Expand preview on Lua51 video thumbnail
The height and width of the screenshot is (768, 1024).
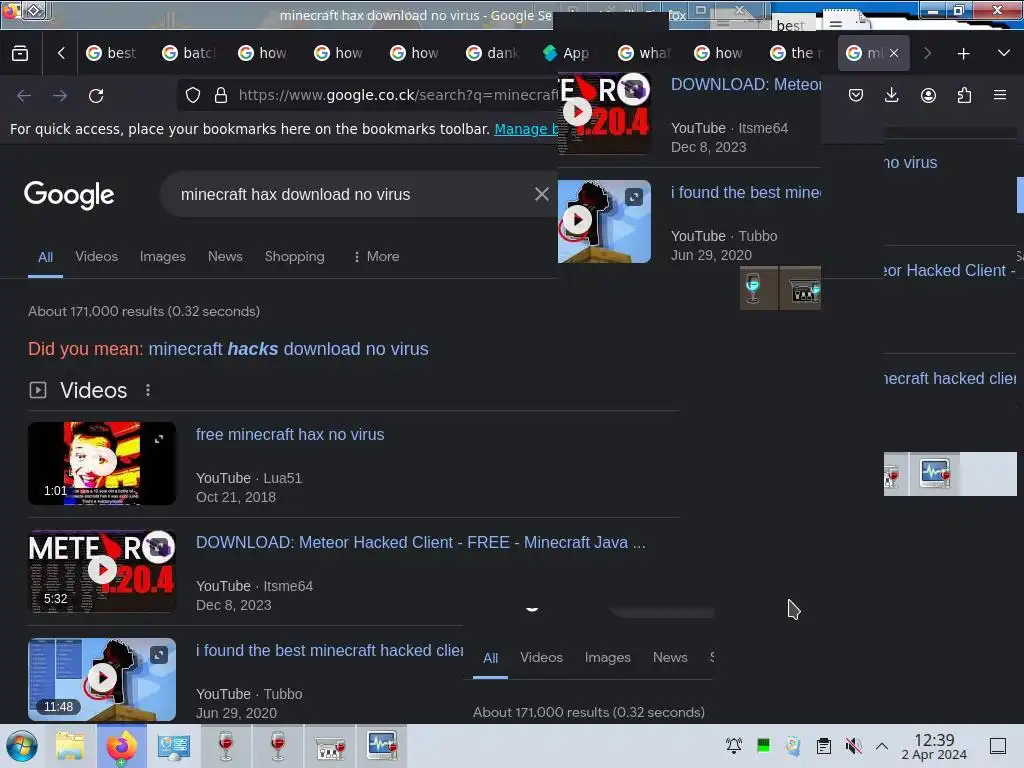[x=159, y=439]
